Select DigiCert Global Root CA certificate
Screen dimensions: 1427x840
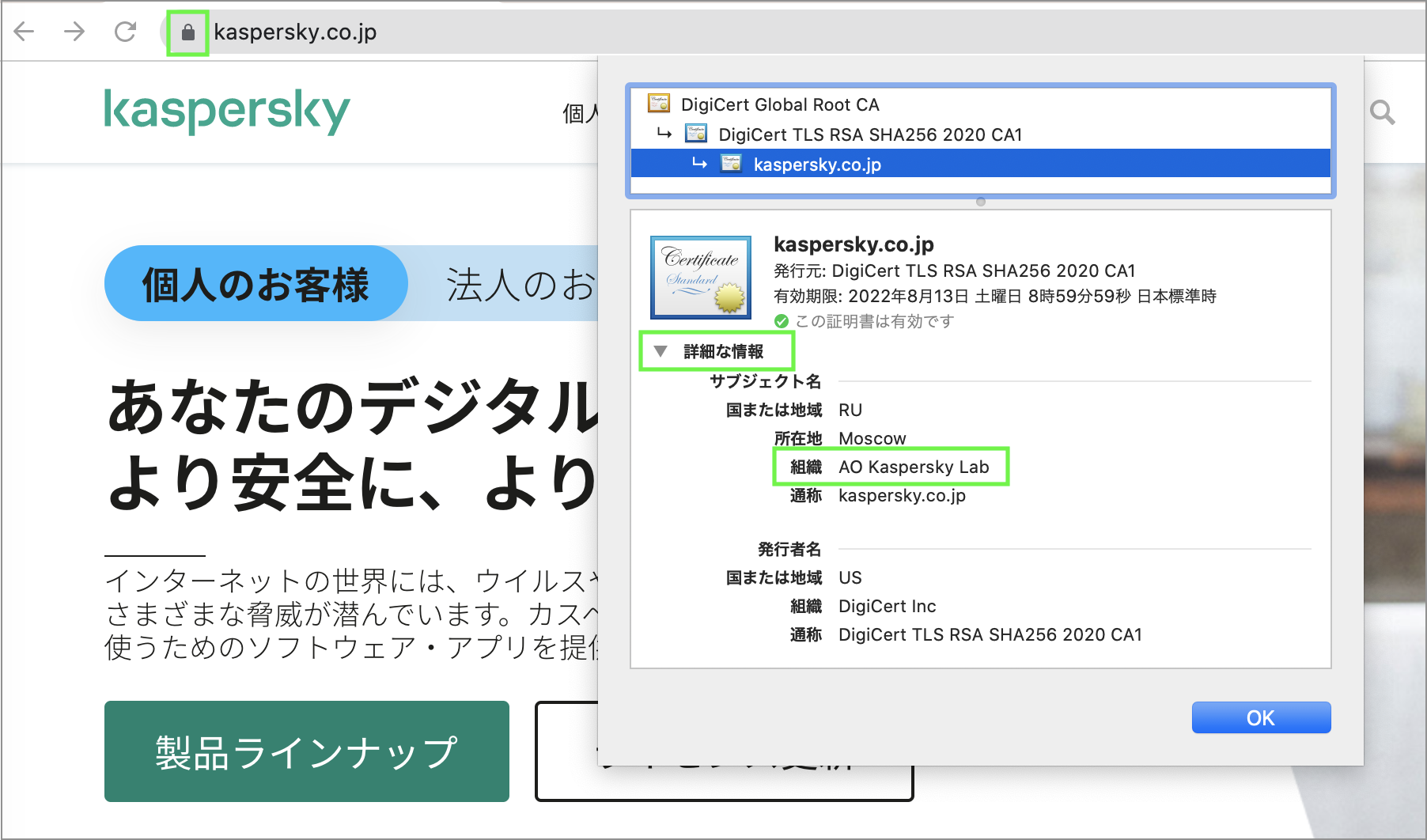pyautogui.click(x=981, y=104)
